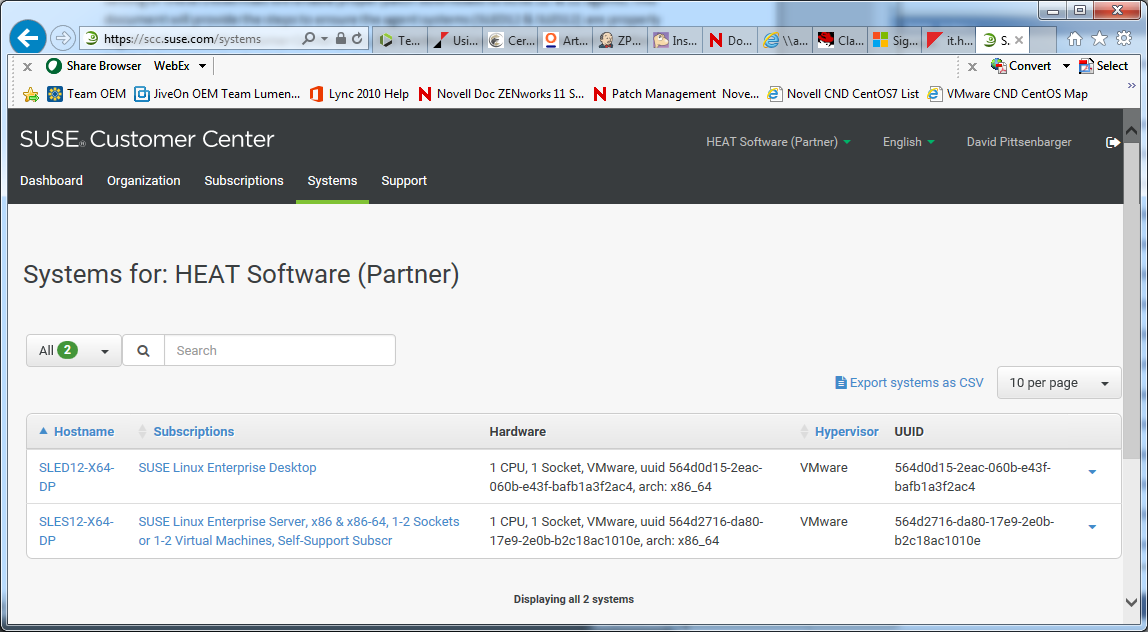This screenshot has width=1148, height=632.
Task: Switch to the ZP... browser tab
Action: point(620,40)
